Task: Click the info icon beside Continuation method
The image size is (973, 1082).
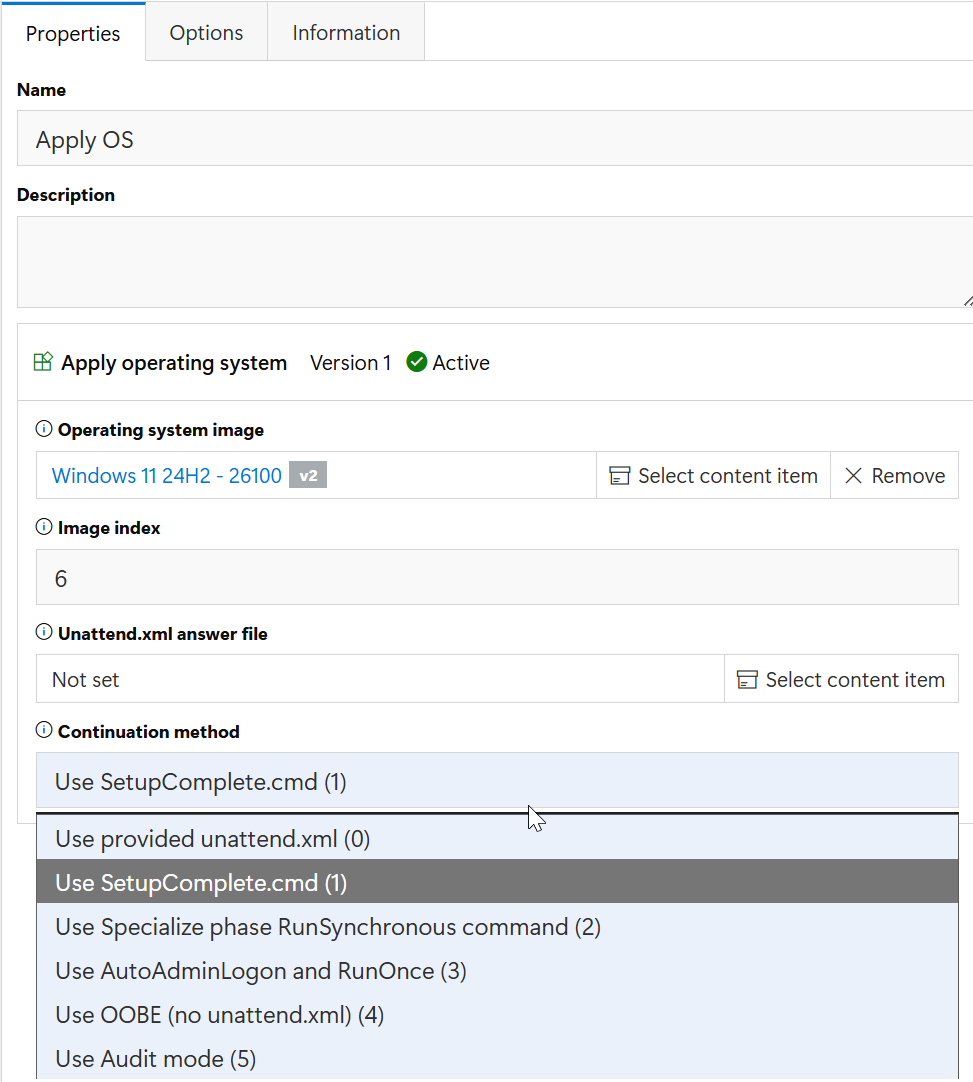Action: coord(43,730)
